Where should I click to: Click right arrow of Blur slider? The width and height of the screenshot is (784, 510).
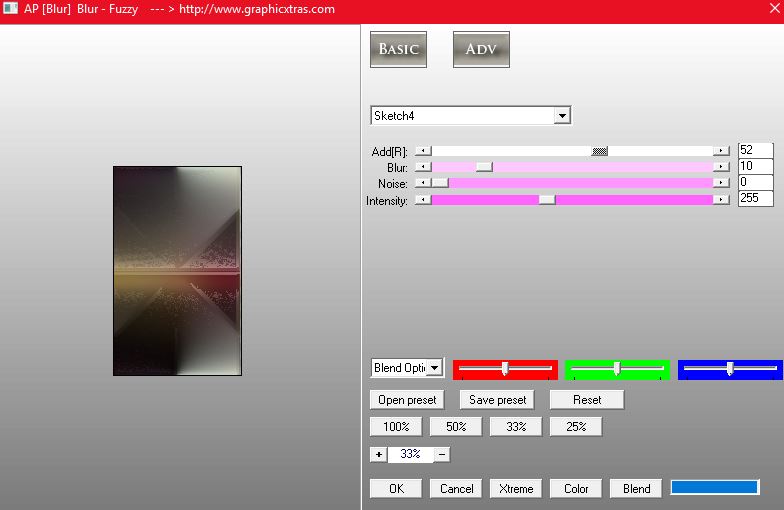[x=720, y=167]
